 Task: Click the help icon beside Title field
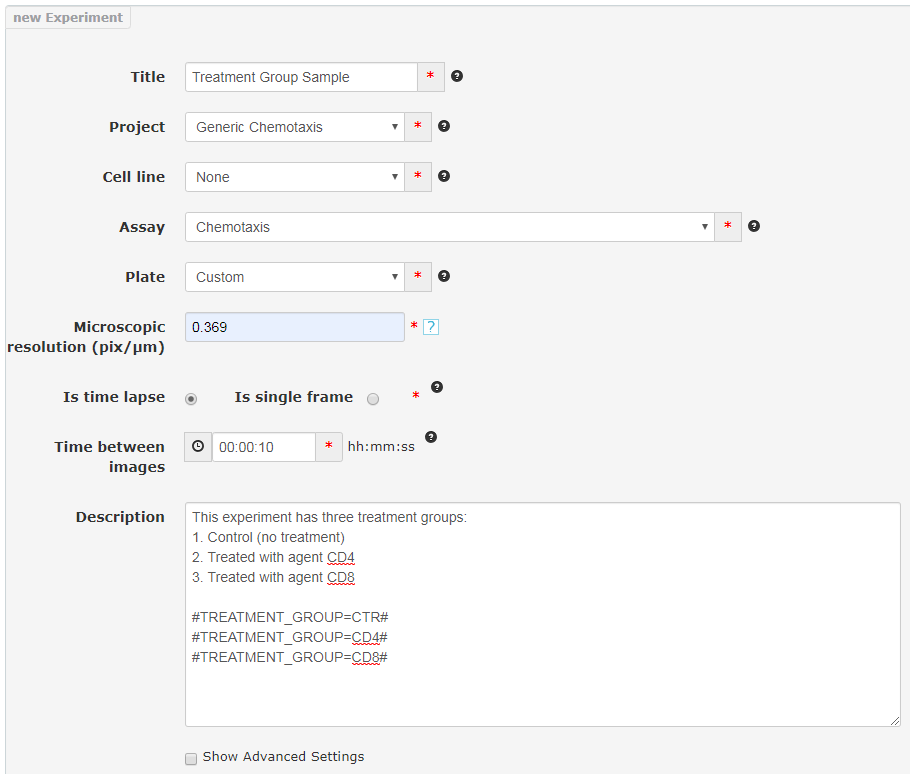tap(457, 76)
